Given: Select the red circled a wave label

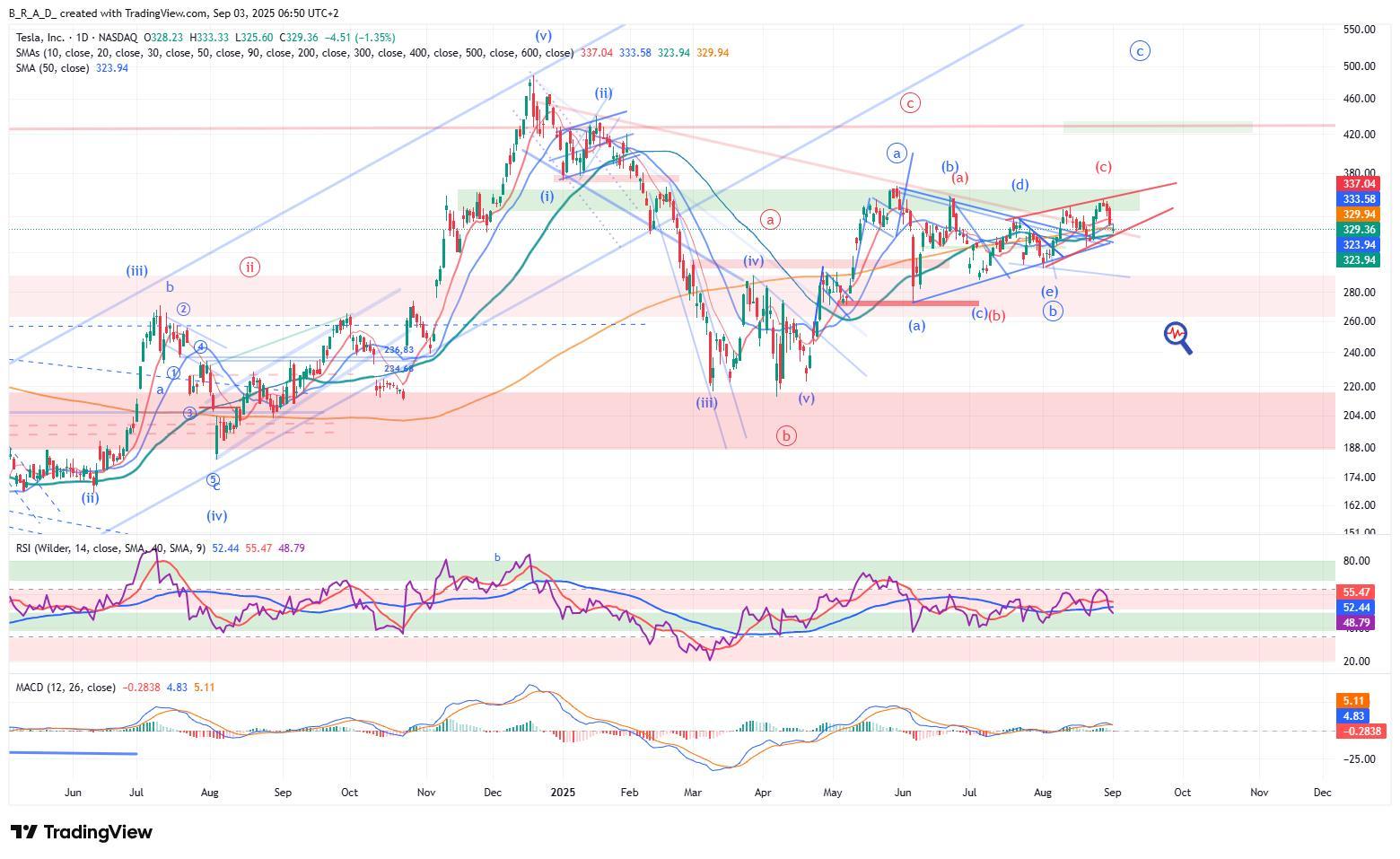Looking at the screenshot, I should pos(769,219).
